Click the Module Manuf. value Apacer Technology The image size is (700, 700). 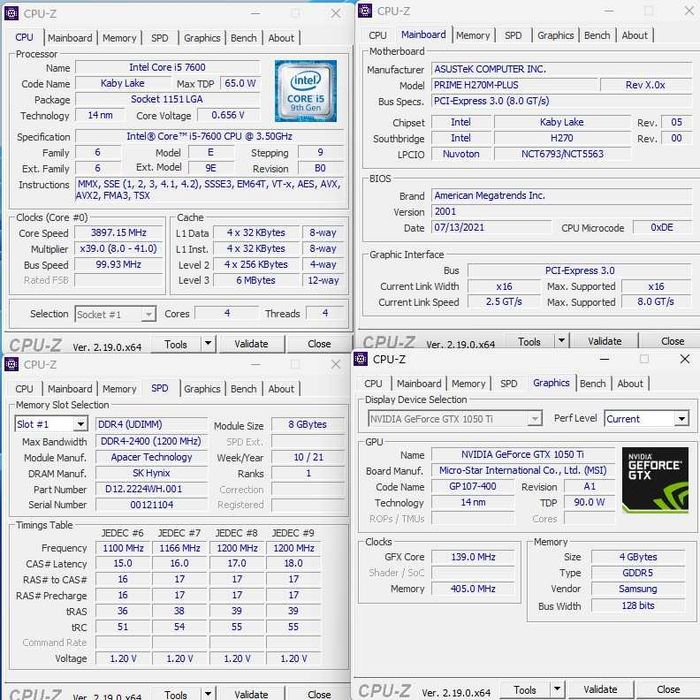click(x=151, y=457)
